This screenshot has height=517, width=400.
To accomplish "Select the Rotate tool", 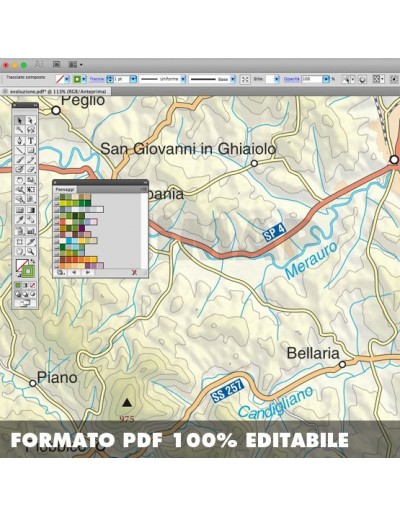I will point(20,181).
